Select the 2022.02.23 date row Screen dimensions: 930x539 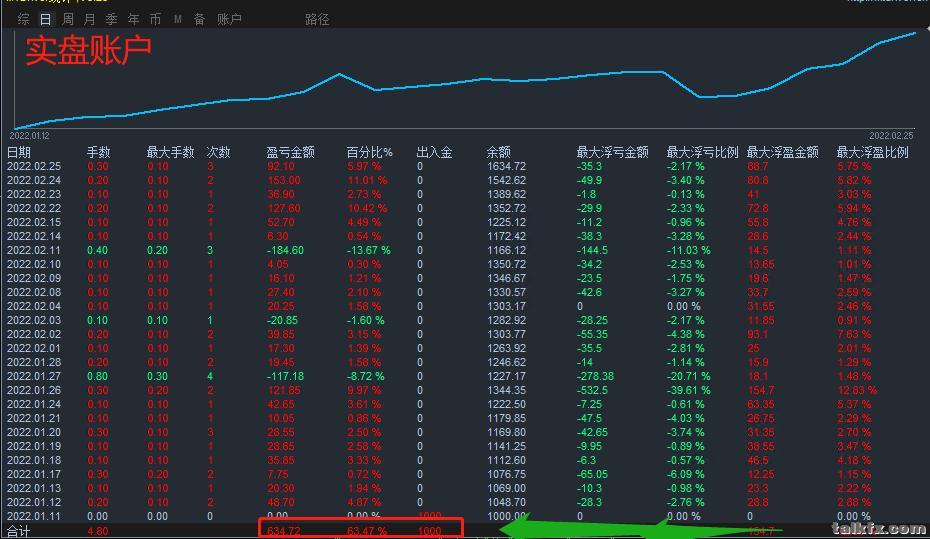[34, 194]
